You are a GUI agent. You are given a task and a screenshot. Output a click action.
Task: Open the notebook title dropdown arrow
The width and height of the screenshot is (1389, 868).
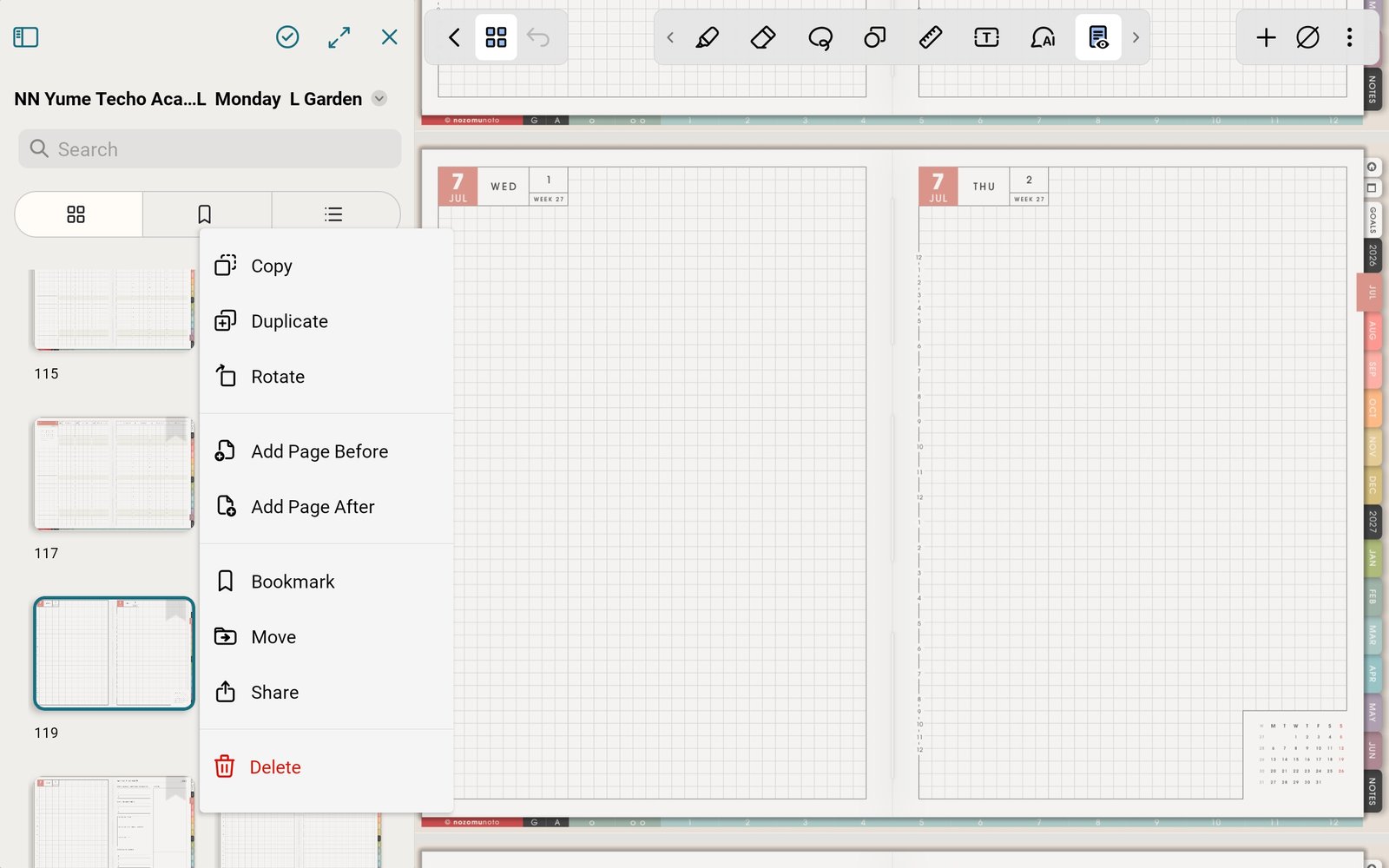pyautogui.click(x=379, y=99)
